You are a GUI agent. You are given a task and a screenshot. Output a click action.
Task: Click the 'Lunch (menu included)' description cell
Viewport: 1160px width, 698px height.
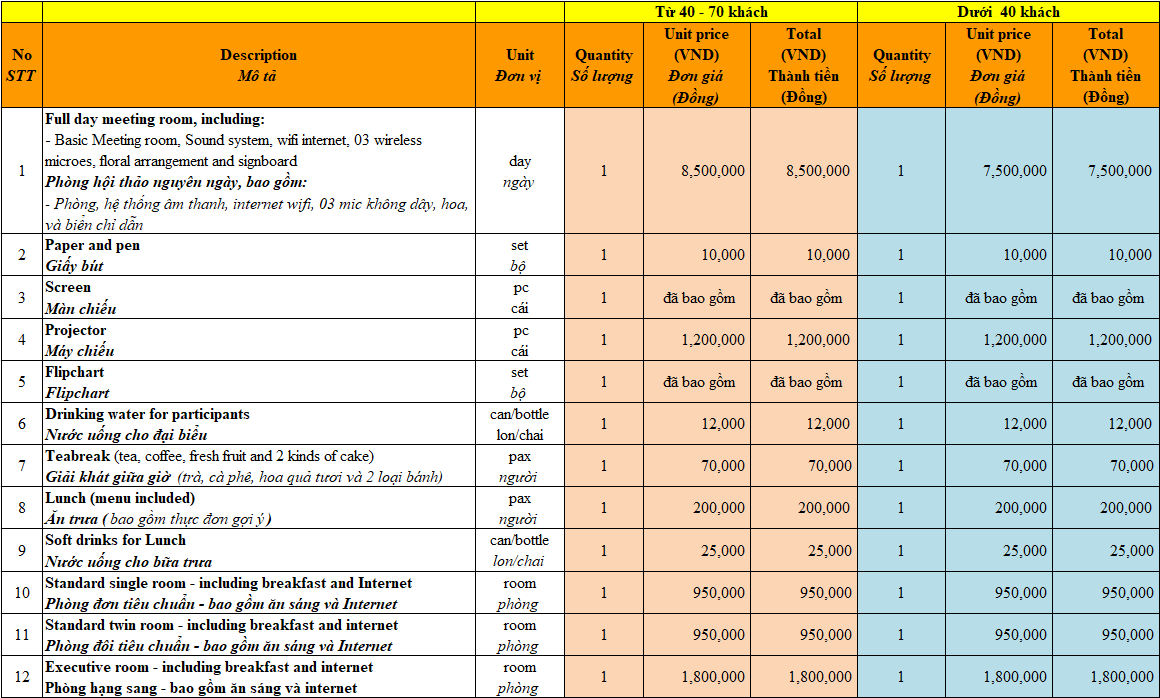coord(259,508)
